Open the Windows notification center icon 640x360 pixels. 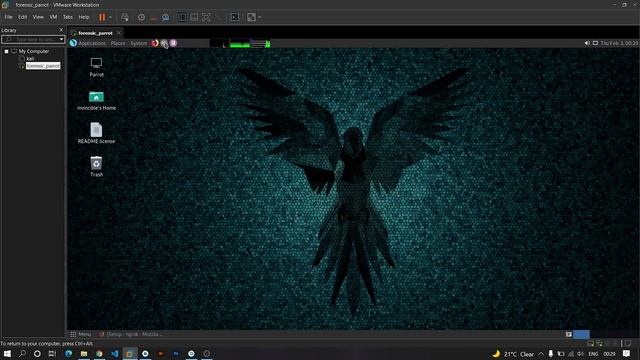627,354
